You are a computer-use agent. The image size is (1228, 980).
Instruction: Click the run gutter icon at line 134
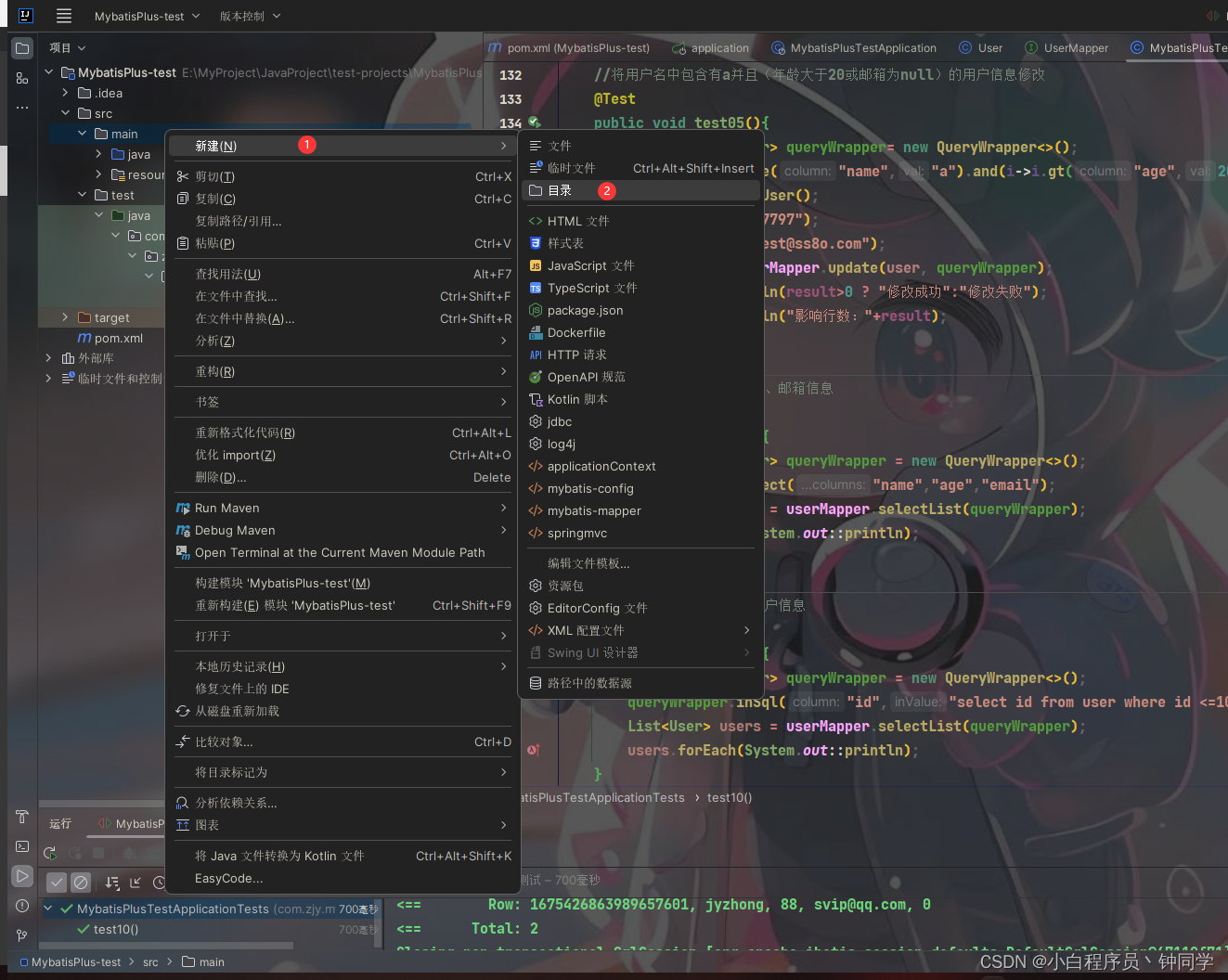pos(534,122)
